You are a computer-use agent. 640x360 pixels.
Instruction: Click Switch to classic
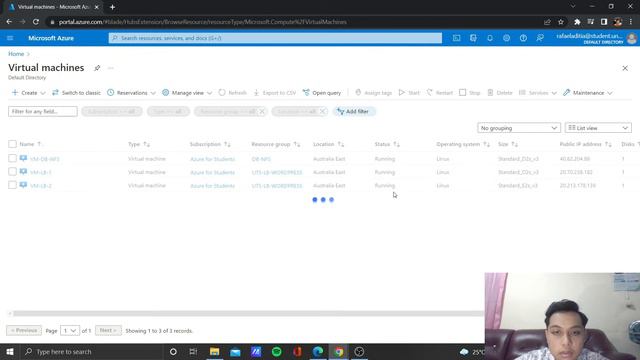(x=76, y=93)
